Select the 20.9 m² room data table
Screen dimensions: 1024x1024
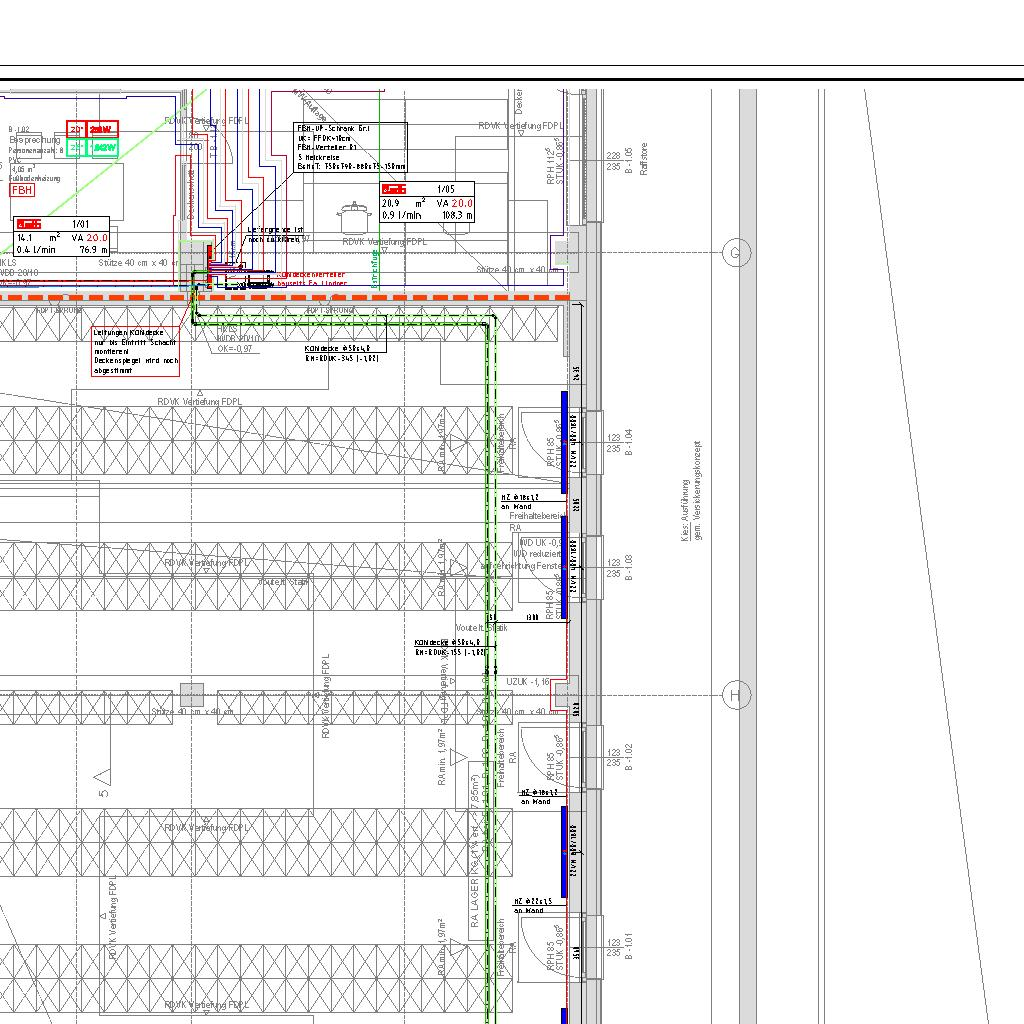coord(427,208)
